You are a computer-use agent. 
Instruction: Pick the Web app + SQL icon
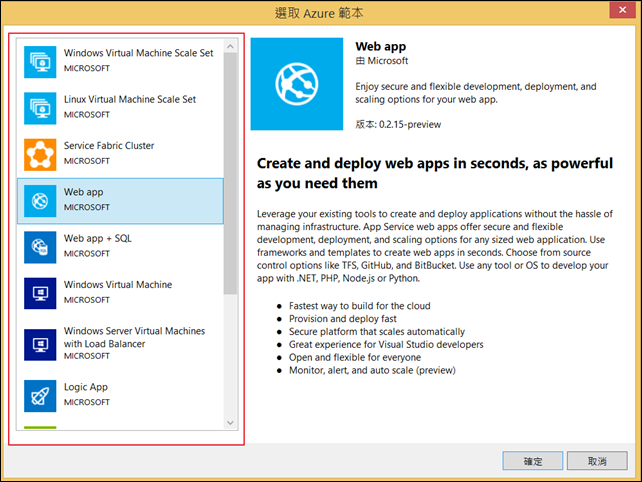40,246
